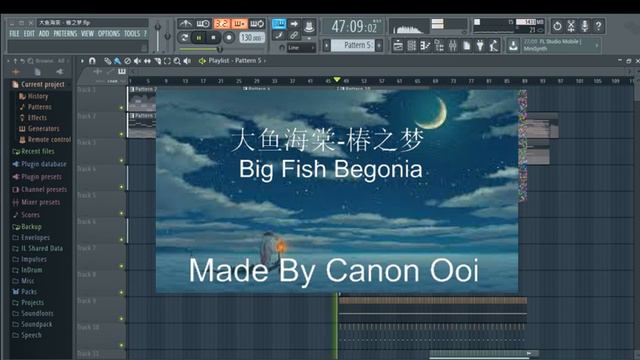Click the 130 tempo display
Image resolution: width=640 pixels, height=360 pixels.
tap(251, 38)
